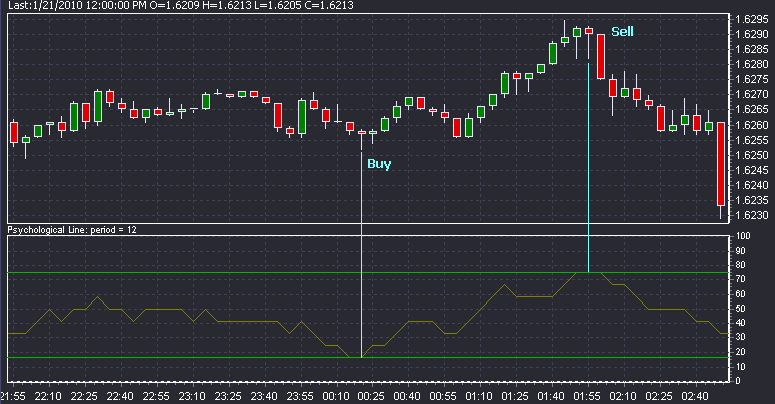The width and height of the screenshot is (775, 404).
Task: Click the 01:10 time axis label
Action: [x=479, y=396]
